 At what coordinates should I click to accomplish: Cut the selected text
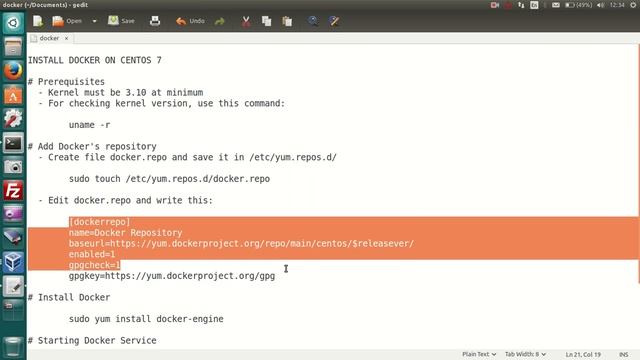pos(246,21)
